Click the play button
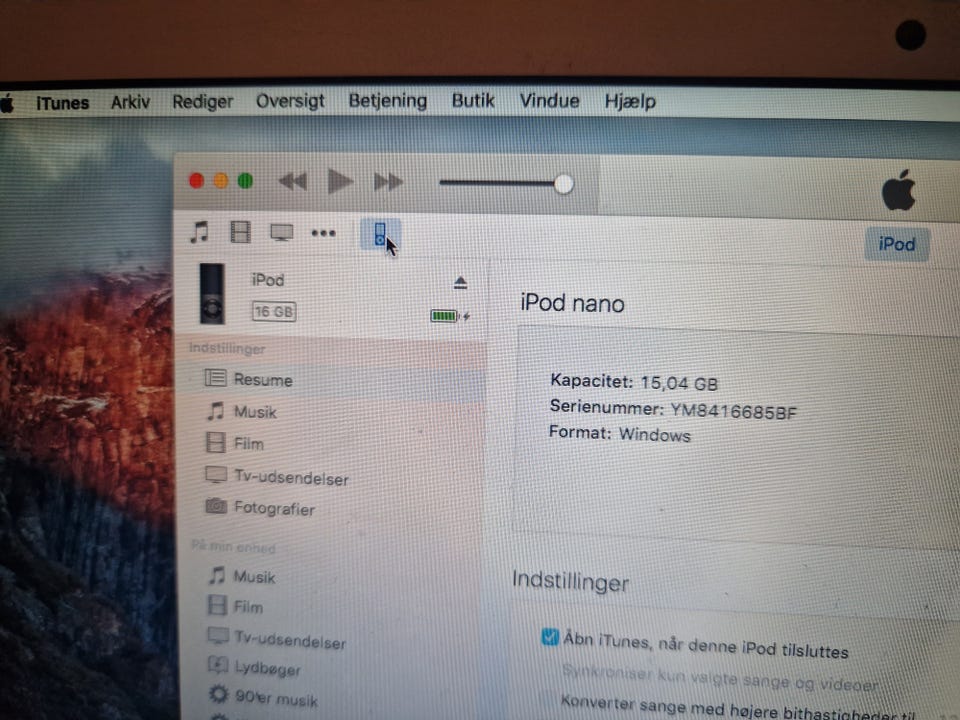Screen dimensions: 960x720 (340, 181)
